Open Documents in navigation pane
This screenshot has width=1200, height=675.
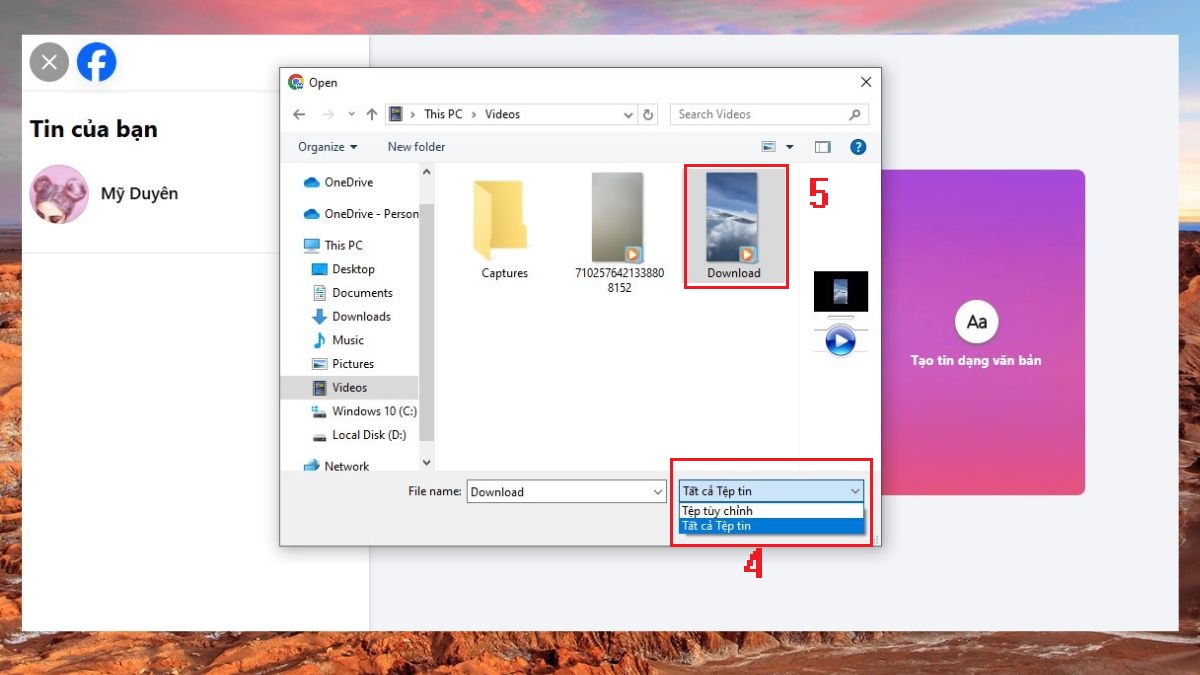352,293
